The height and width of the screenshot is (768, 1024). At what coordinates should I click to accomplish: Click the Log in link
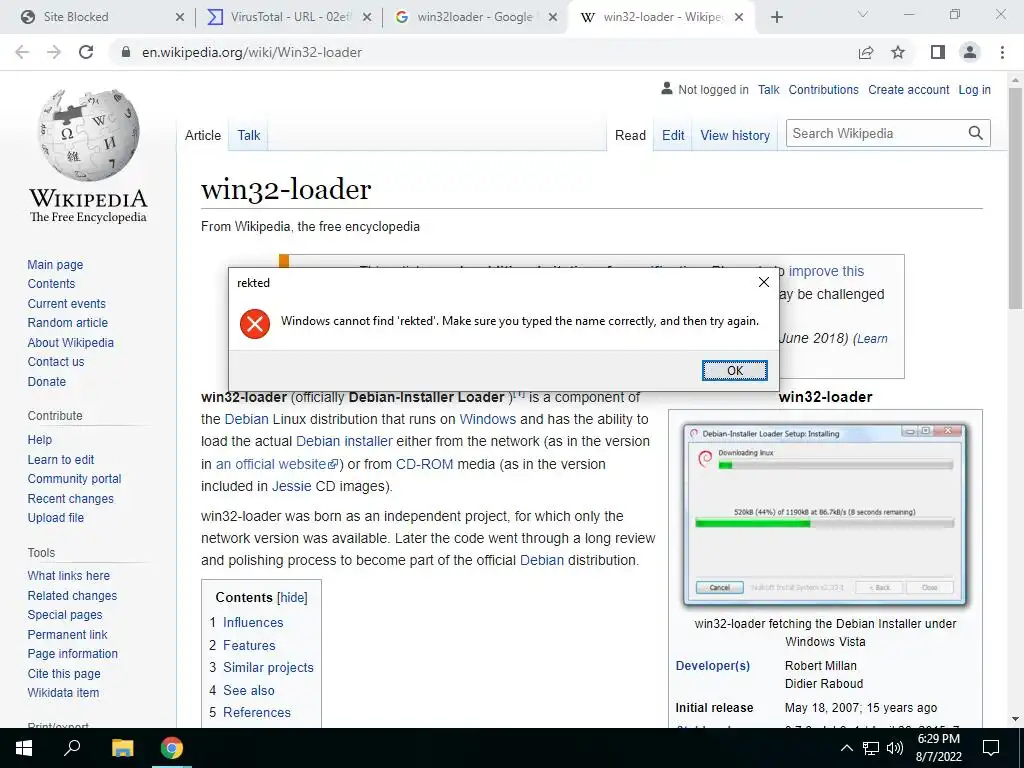pos(974,89)
